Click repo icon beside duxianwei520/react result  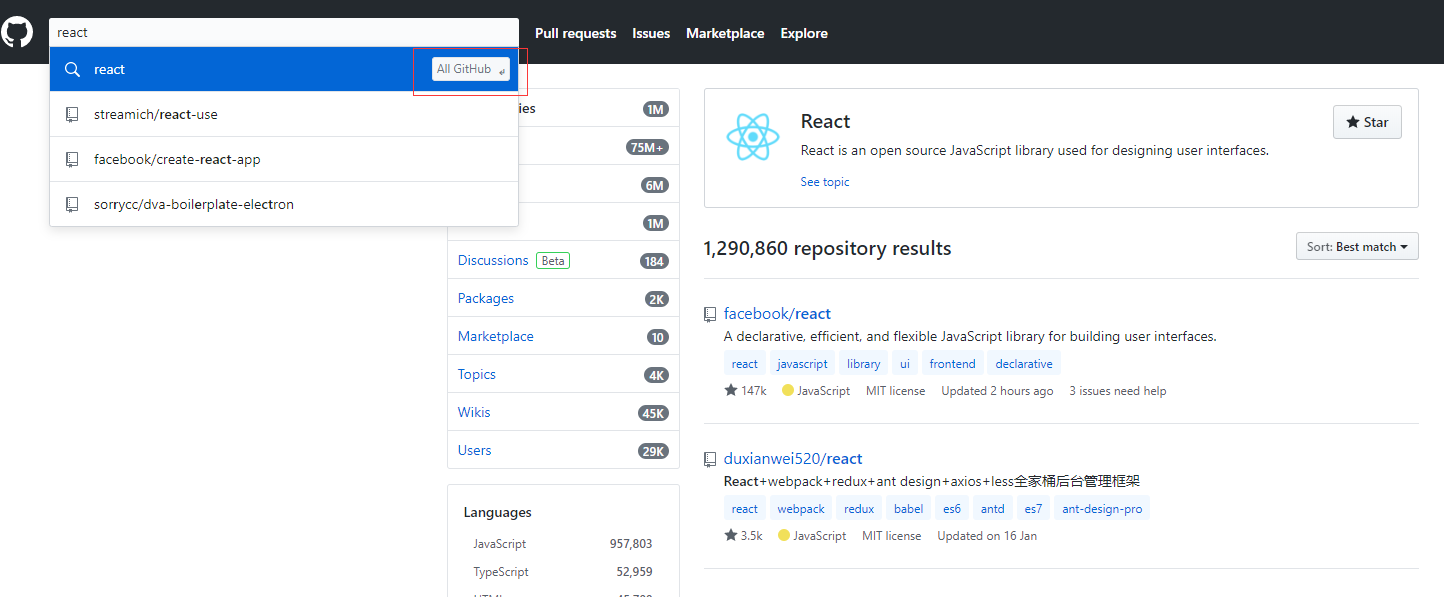710,459
